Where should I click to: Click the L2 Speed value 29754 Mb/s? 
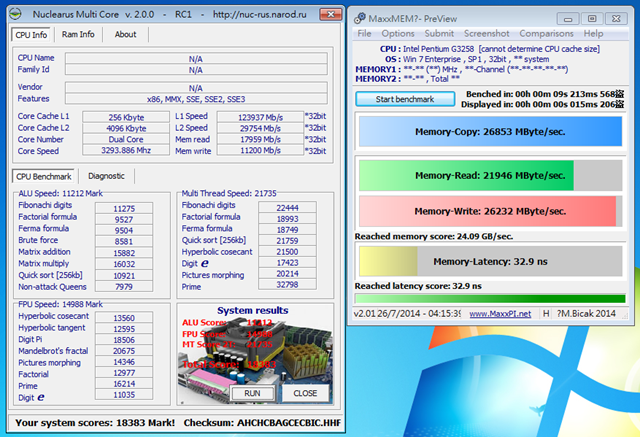[x=260, y=128]
